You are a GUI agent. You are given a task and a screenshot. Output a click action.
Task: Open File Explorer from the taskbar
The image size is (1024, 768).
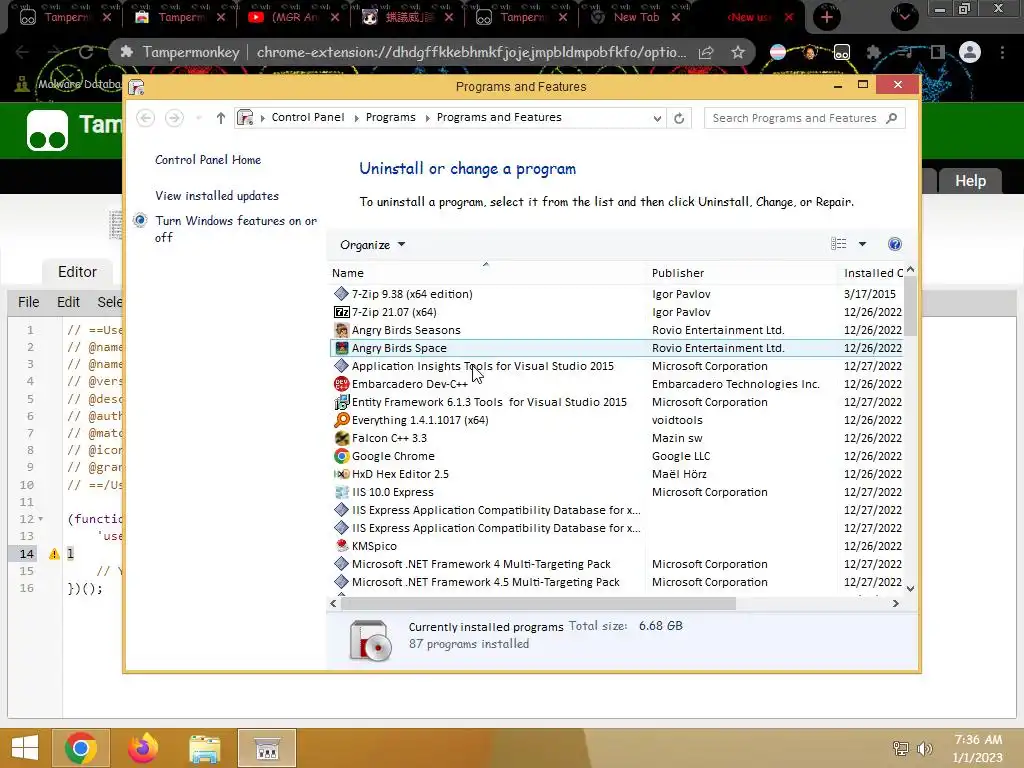pos(204,748)
